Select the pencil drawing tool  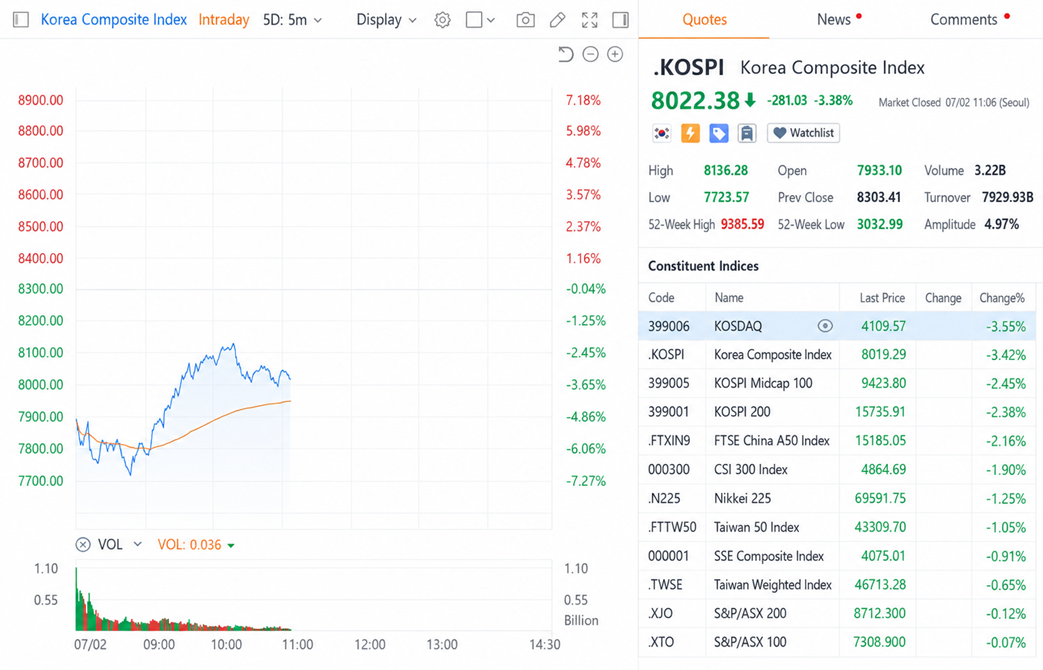557,20
